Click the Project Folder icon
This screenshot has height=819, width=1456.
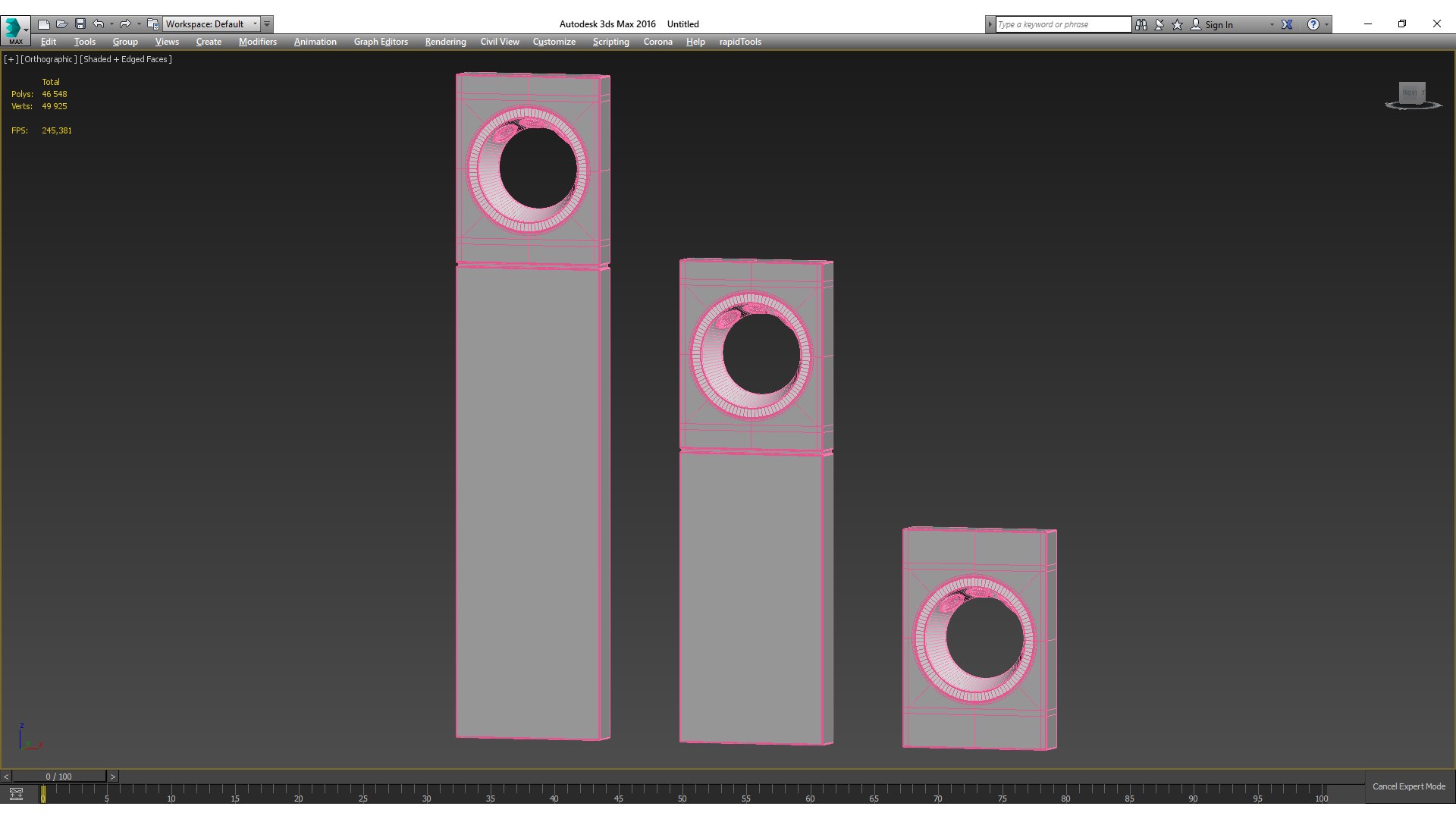(x=153, y=24)
